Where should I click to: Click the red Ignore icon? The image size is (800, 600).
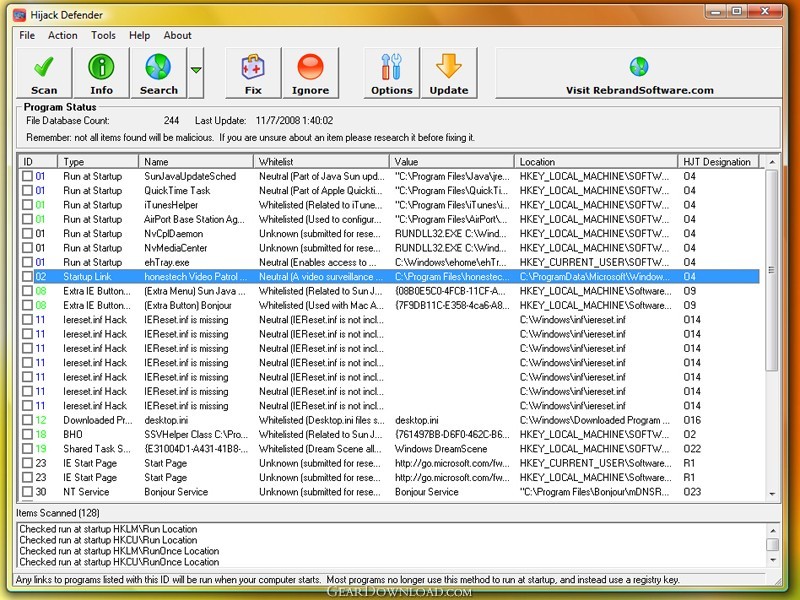click(310, 73)
